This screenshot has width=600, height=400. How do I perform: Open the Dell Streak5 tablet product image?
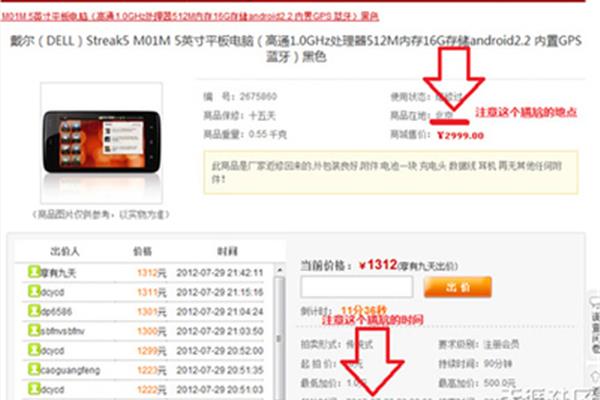pos(101,142)
